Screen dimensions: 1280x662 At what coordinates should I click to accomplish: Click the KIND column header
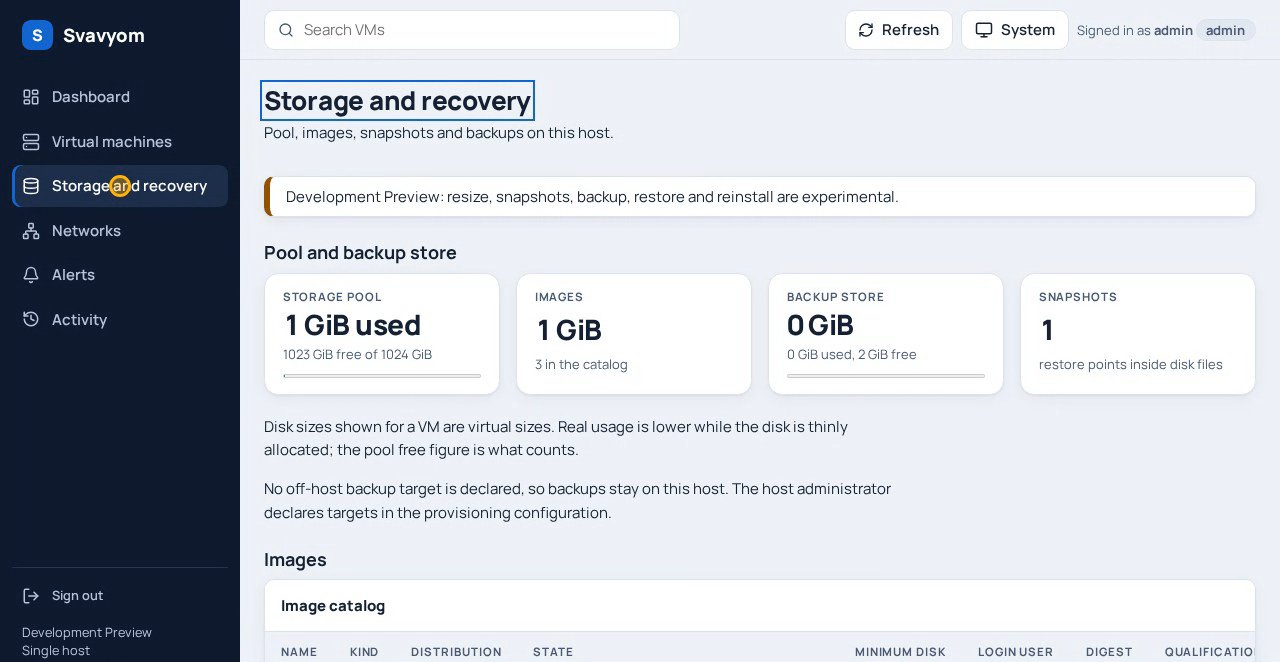pos(364,652)
